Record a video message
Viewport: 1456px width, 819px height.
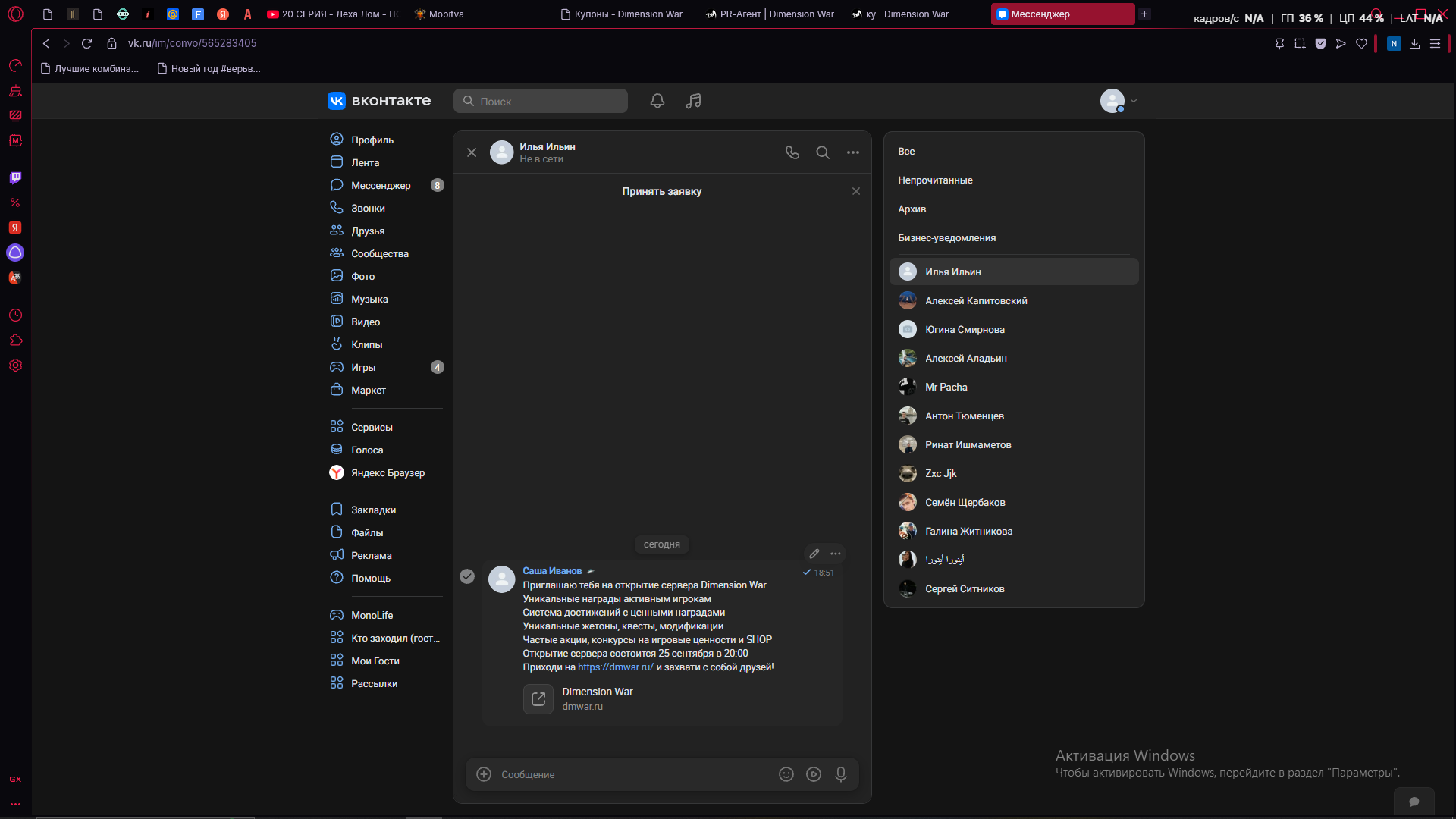click(x=814, y=774)
